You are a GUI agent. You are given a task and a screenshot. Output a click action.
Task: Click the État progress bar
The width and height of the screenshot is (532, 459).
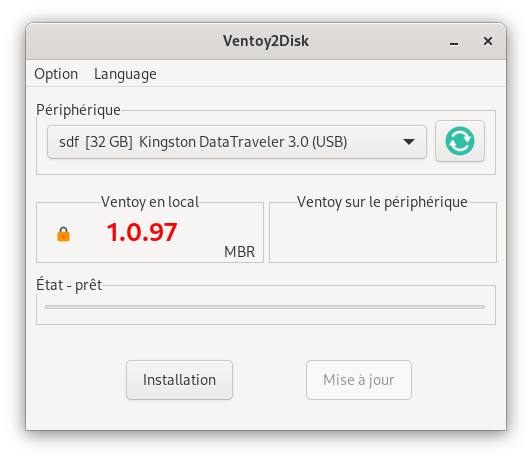265,307
